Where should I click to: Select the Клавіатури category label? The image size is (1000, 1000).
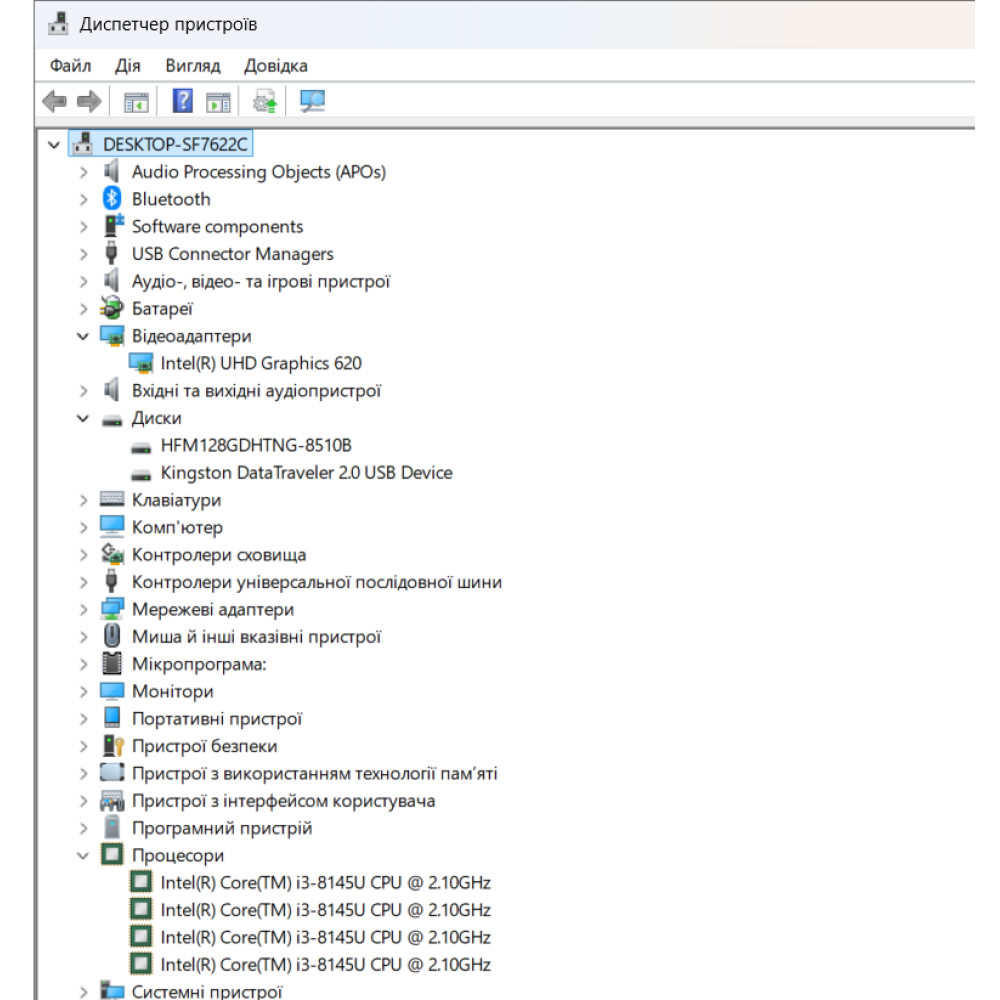pos(176,500)
